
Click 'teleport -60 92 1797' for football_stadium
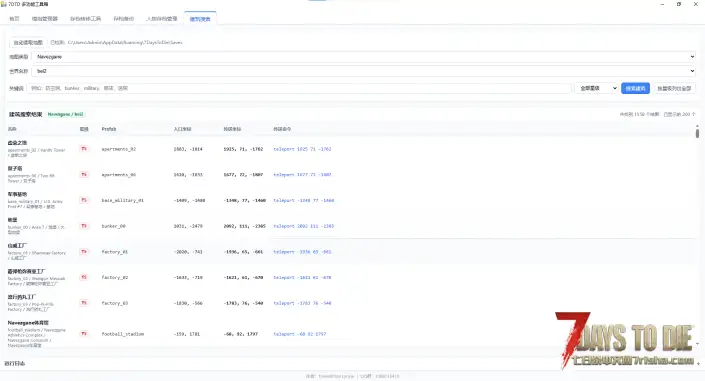pyautogui.click(x=299, y=334)
